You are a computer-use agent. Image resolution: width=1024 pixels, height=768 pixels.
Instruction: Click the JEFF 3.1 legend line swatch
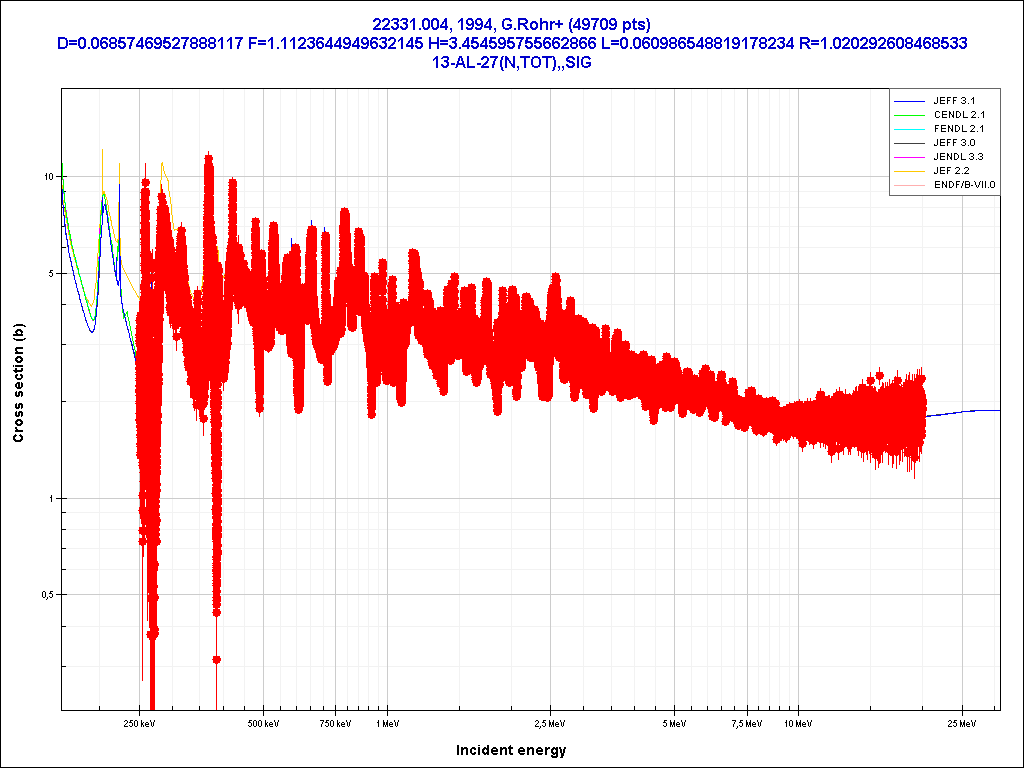coord(907,101)
